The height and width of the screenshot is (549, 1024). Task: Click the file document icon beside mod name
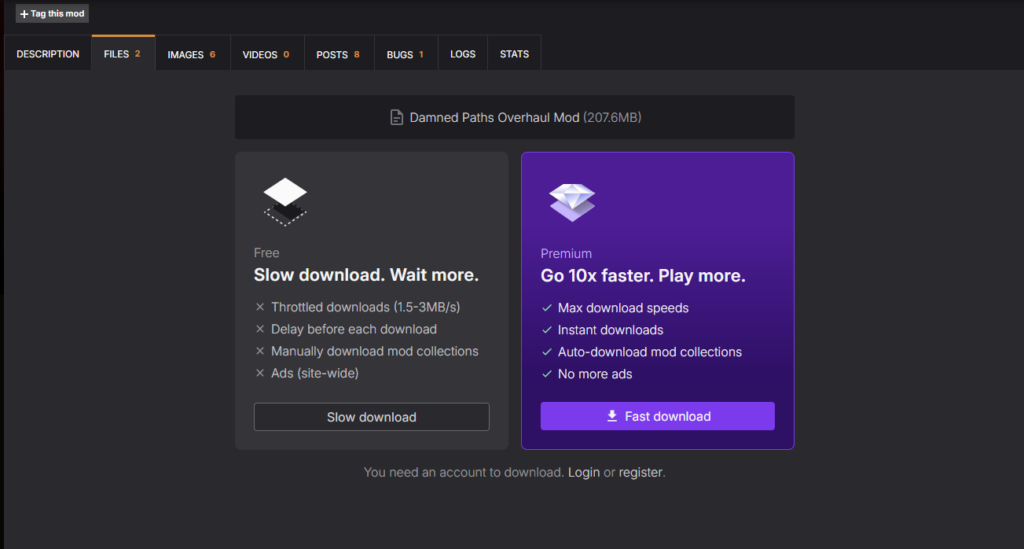(x=397, y=118)
